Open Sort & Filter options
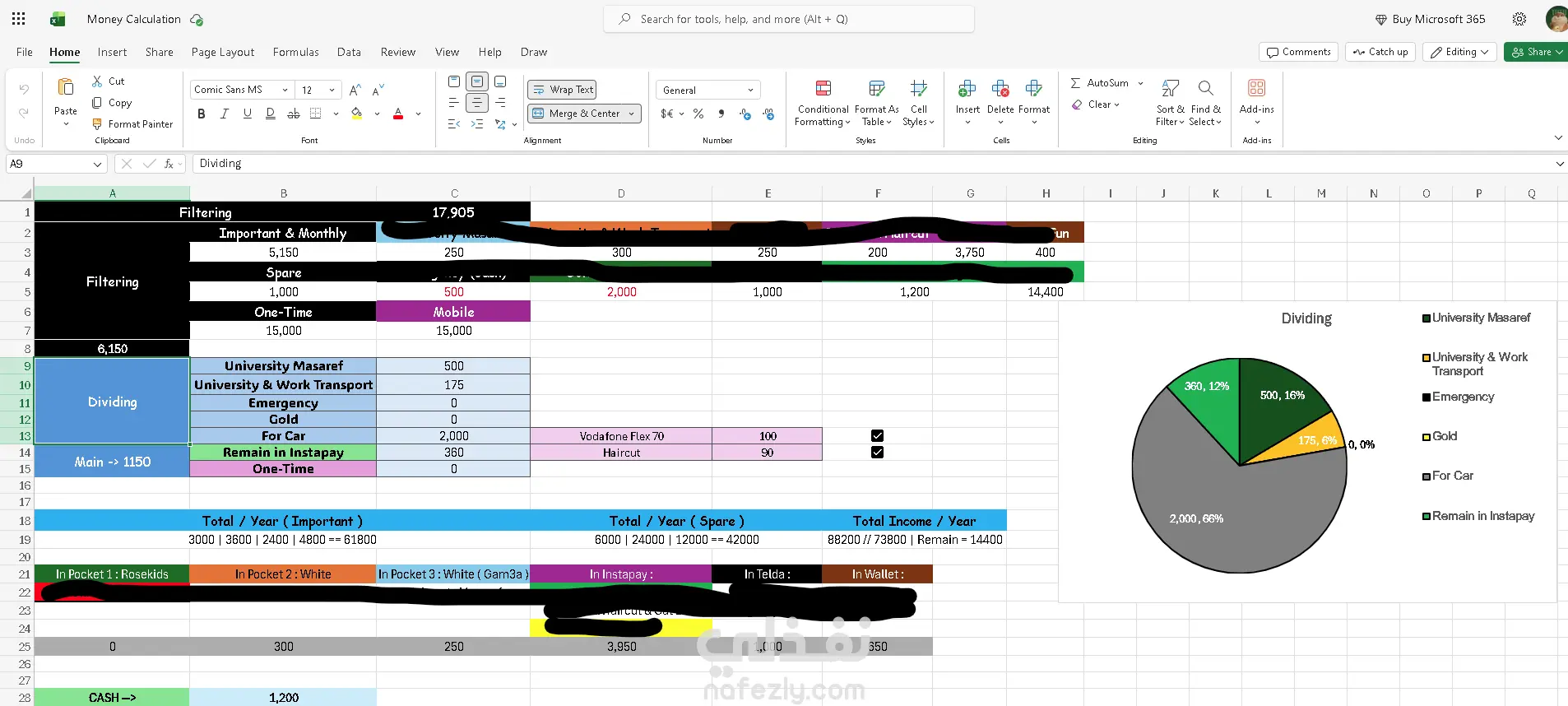The width and height of the screenshot is (1568, 706). (x=1171, y=103)
